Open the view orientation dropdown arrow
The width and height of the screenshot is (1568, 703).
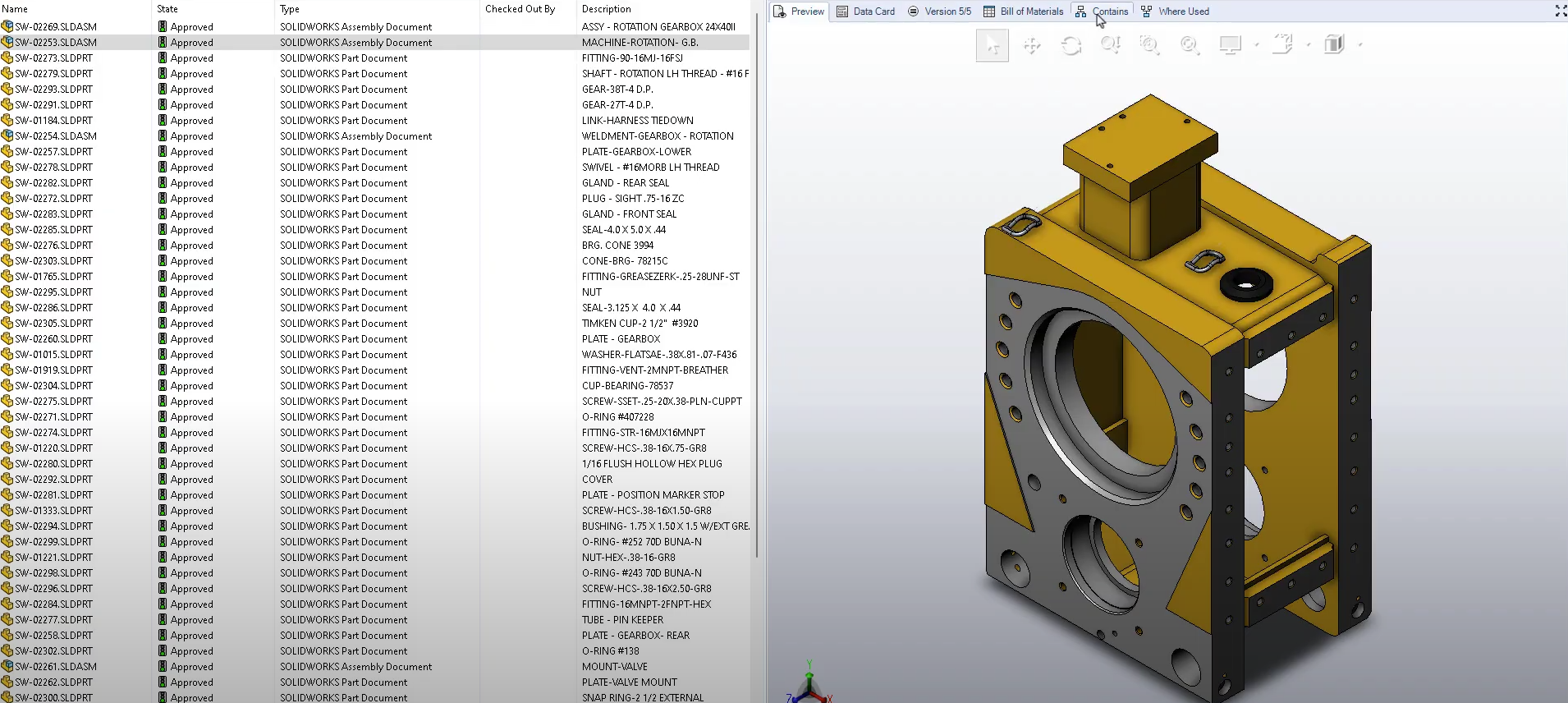1309,45
